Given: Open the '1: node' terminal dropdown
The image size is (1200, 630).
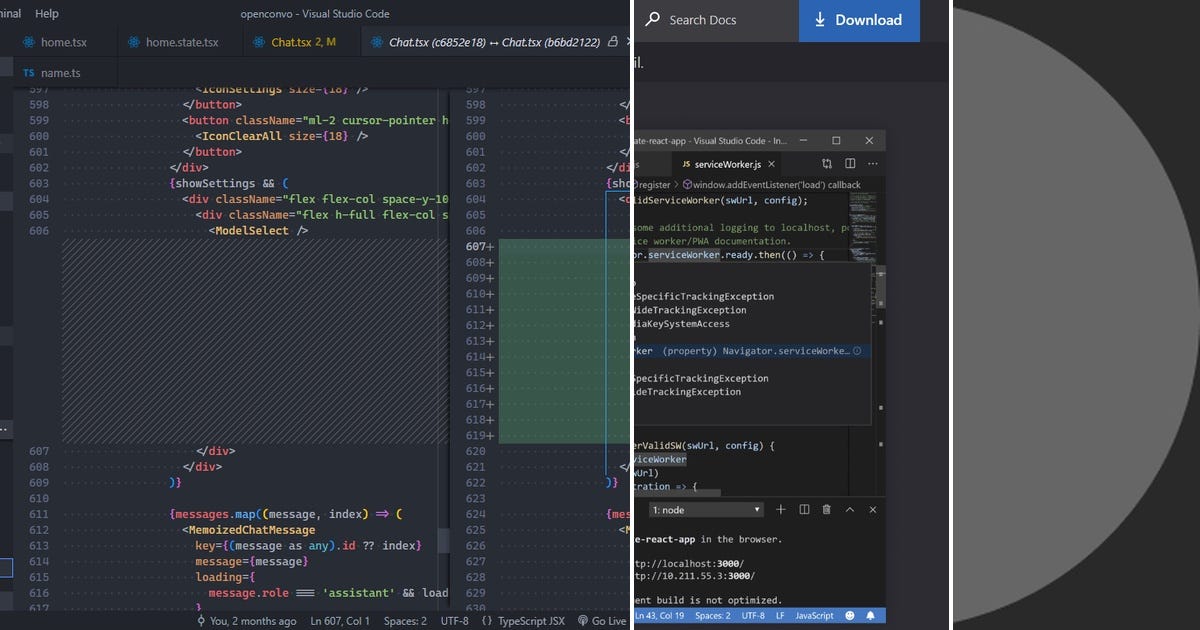Looking at the screenshot, I should (x=705, y=510).
